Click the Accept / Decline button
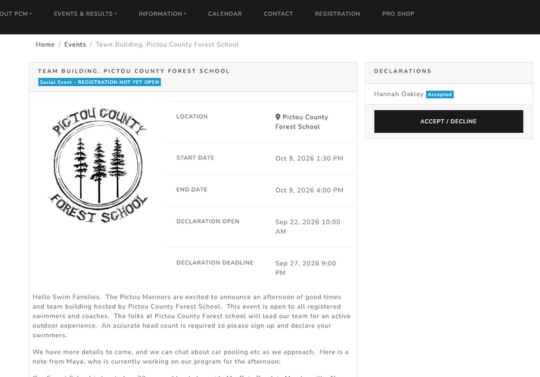This screenshot has width=540, height=377. tap(448, 121)
